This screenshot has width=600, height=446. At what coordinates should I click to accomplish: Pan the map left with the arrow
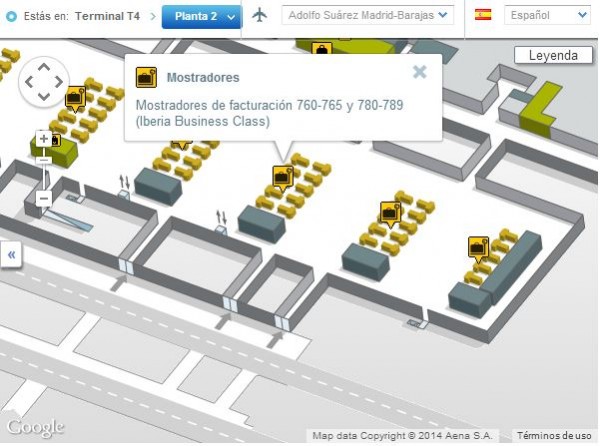pyautogui.click(x=29, y=82)
